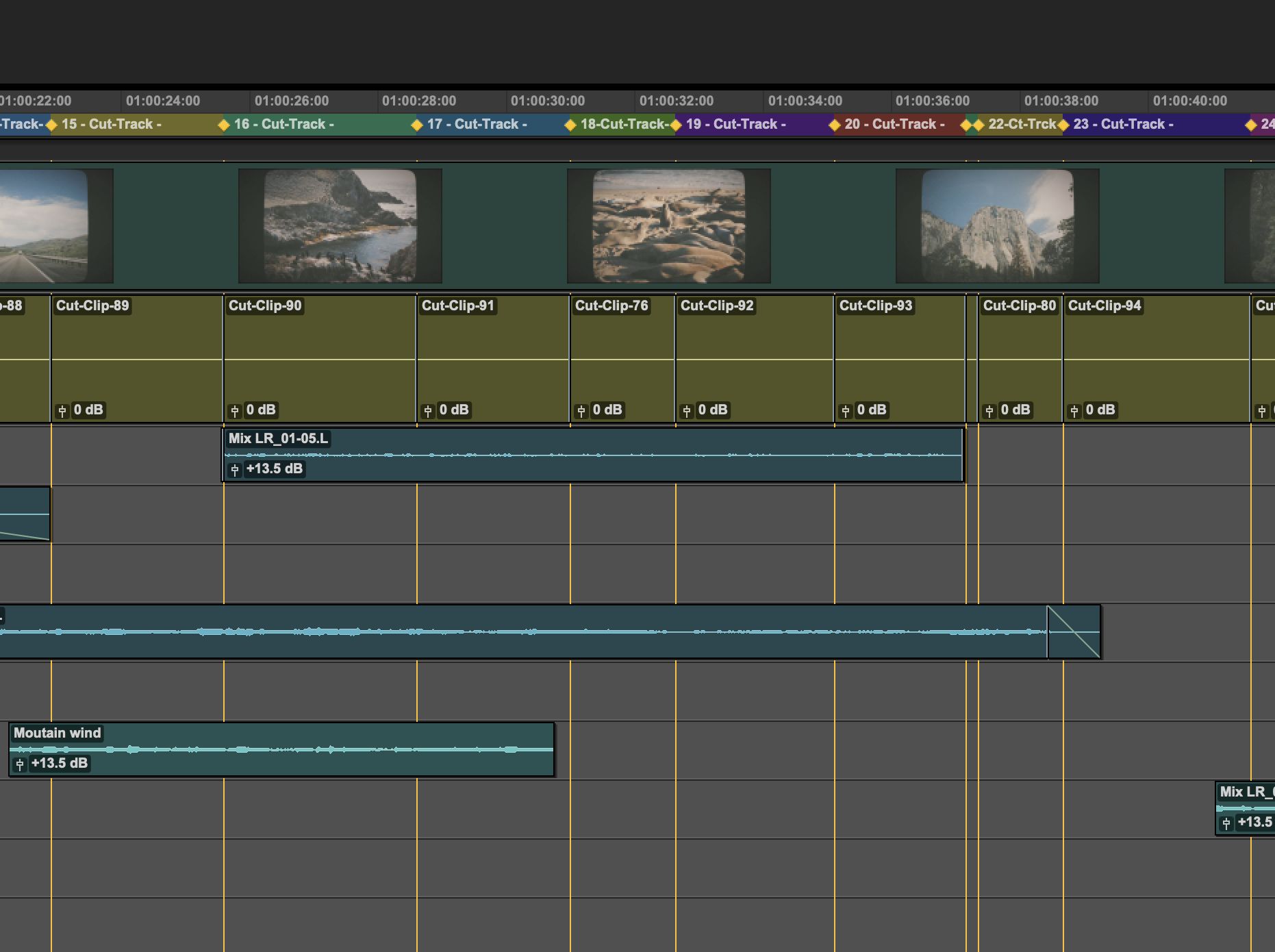Click the 0 dB value on Cut-Clip-89
The image size is (1275, 952).
coord(88,410)
